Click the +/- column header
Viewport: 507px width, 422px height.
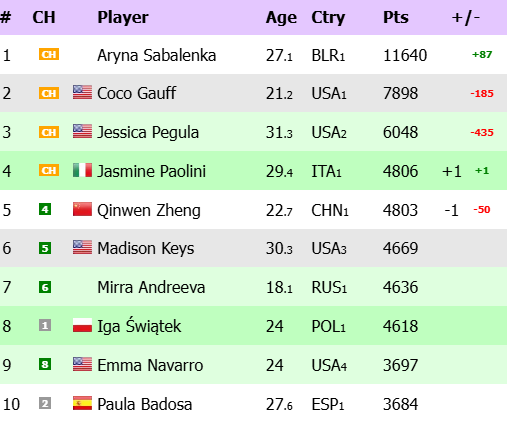pos(466,17)
